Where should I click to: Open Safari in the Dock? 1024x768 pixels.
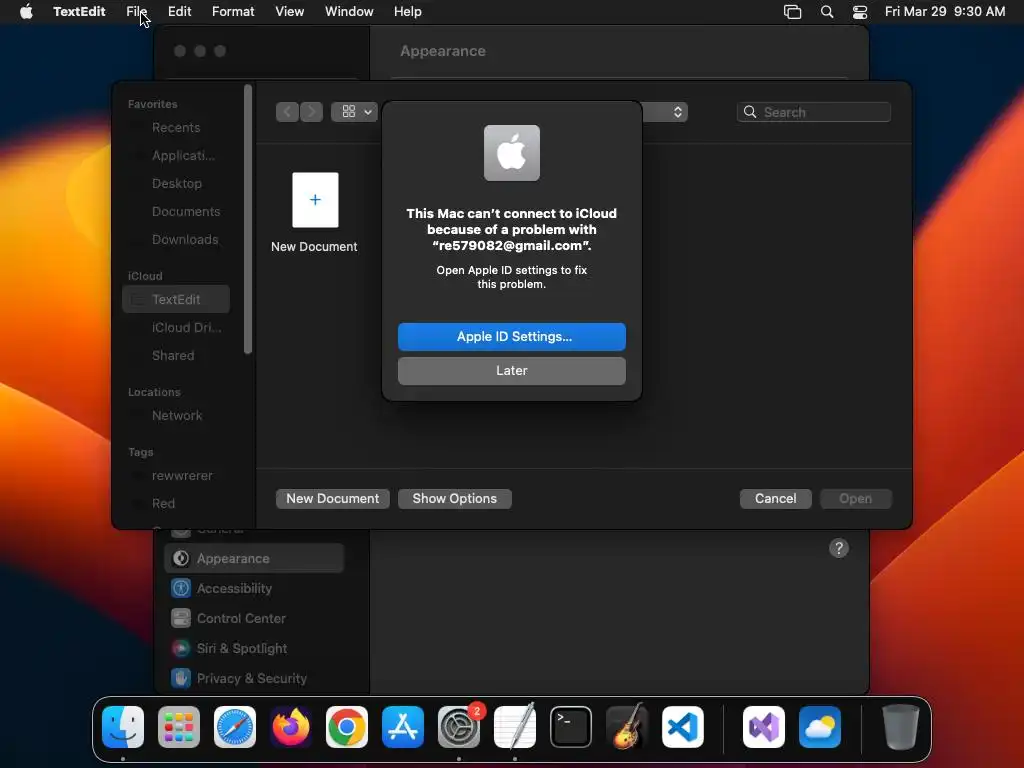(x=235, y=727)
